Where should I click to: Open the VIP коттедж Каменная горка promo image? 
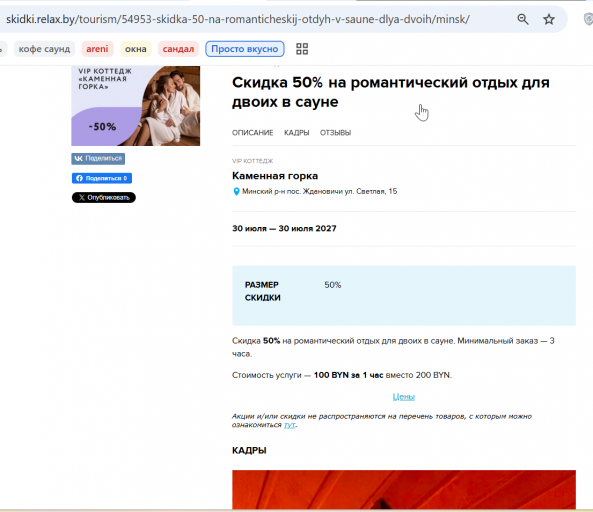[x=135, y=106]
